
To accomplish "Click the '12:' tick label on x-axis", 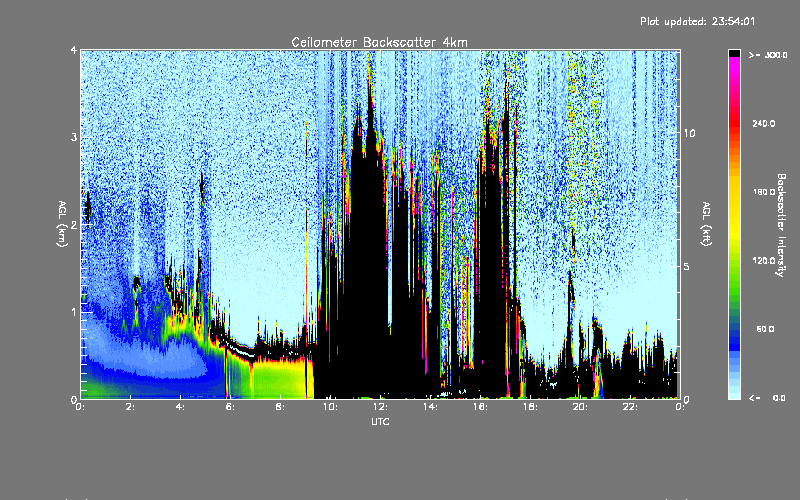I will pyautogui.click(x=380, y=407).
